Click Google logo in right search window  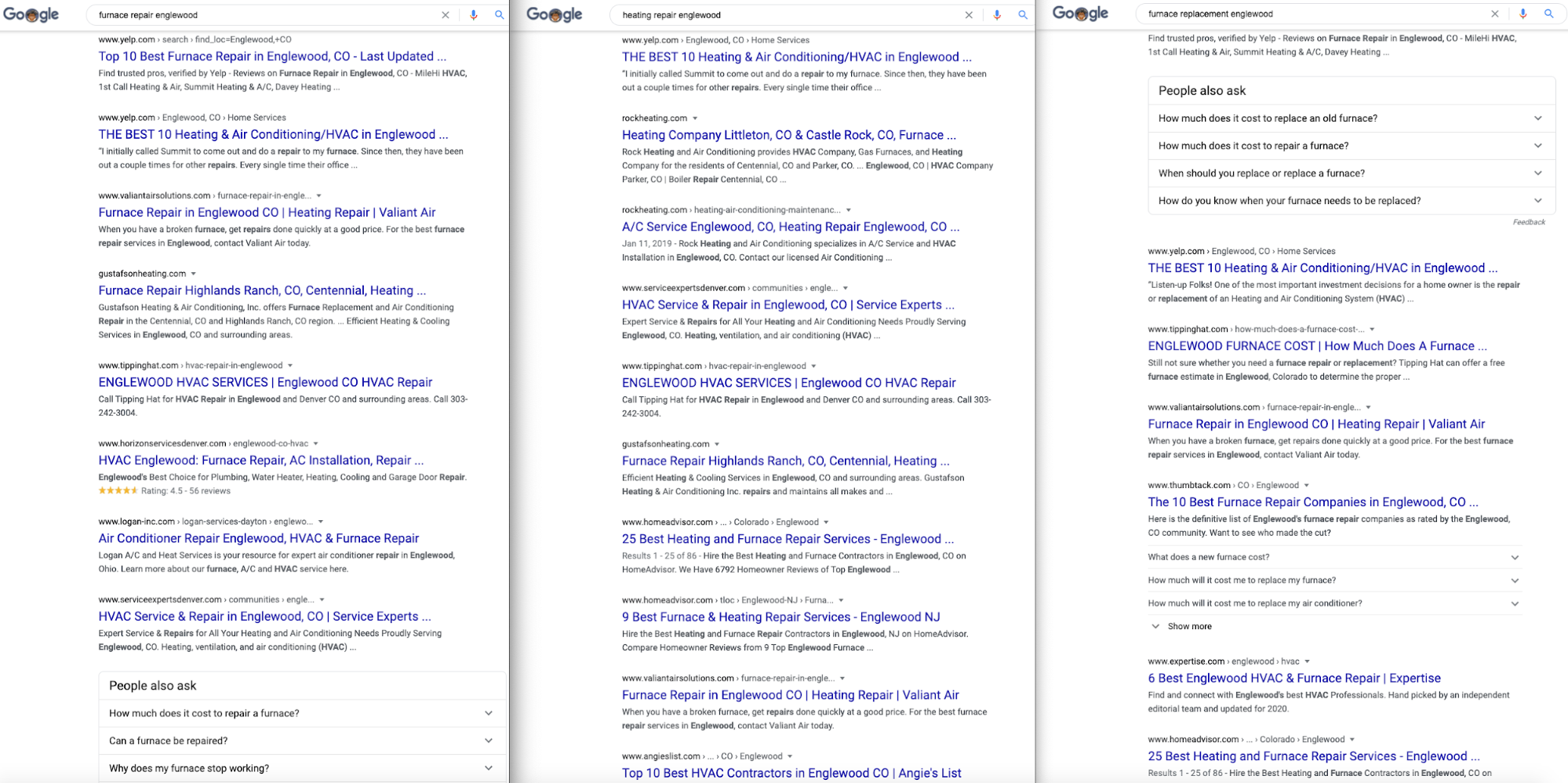[1080, 13]
